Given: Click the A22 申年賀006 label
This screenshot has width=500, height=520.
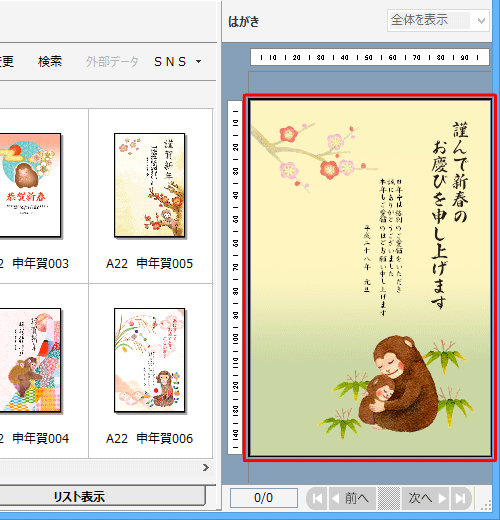Looking at the screenshot, I should [x=149, y=438].
